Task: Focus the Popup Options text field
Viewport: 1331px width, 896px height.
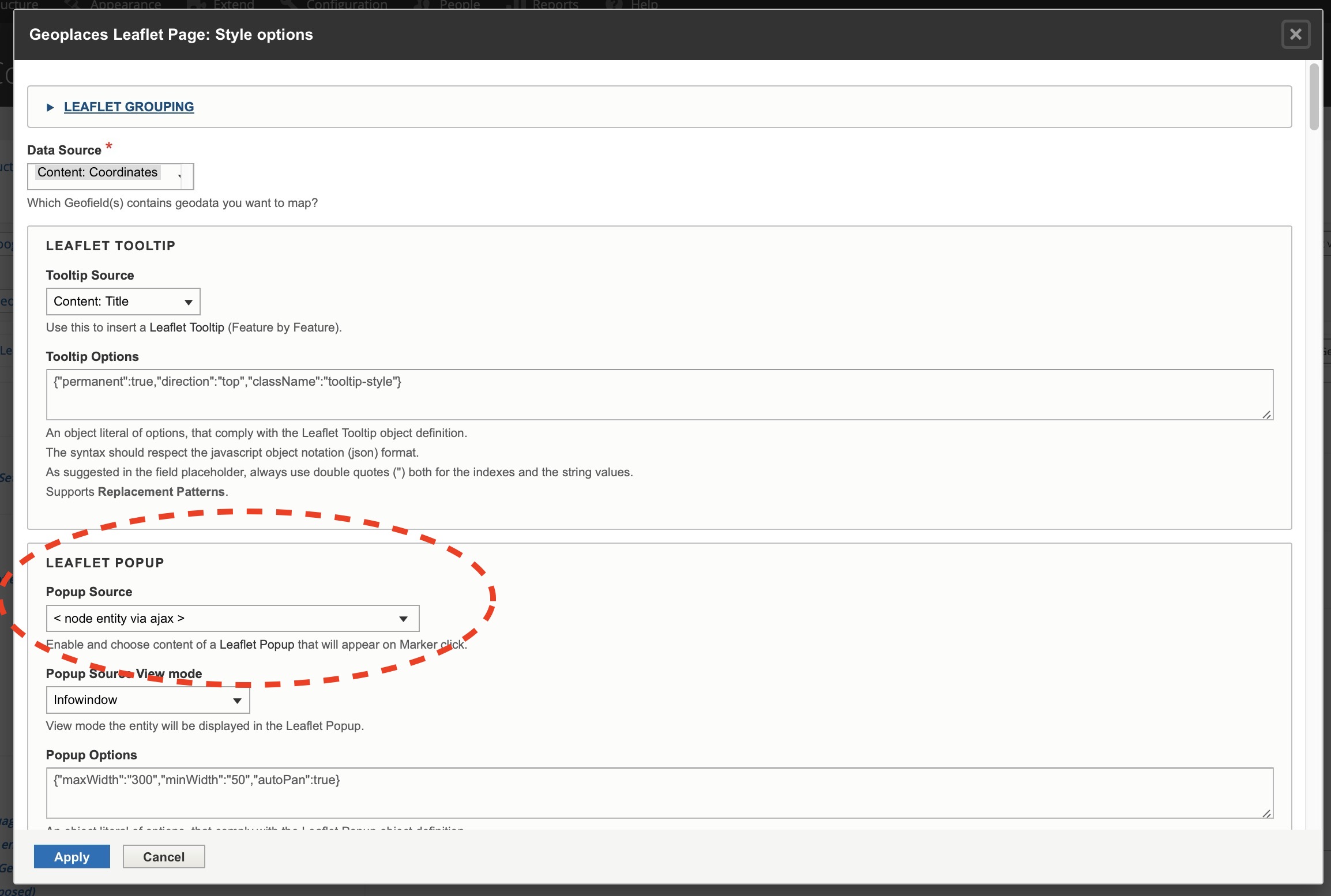Action: pos(659,793)
